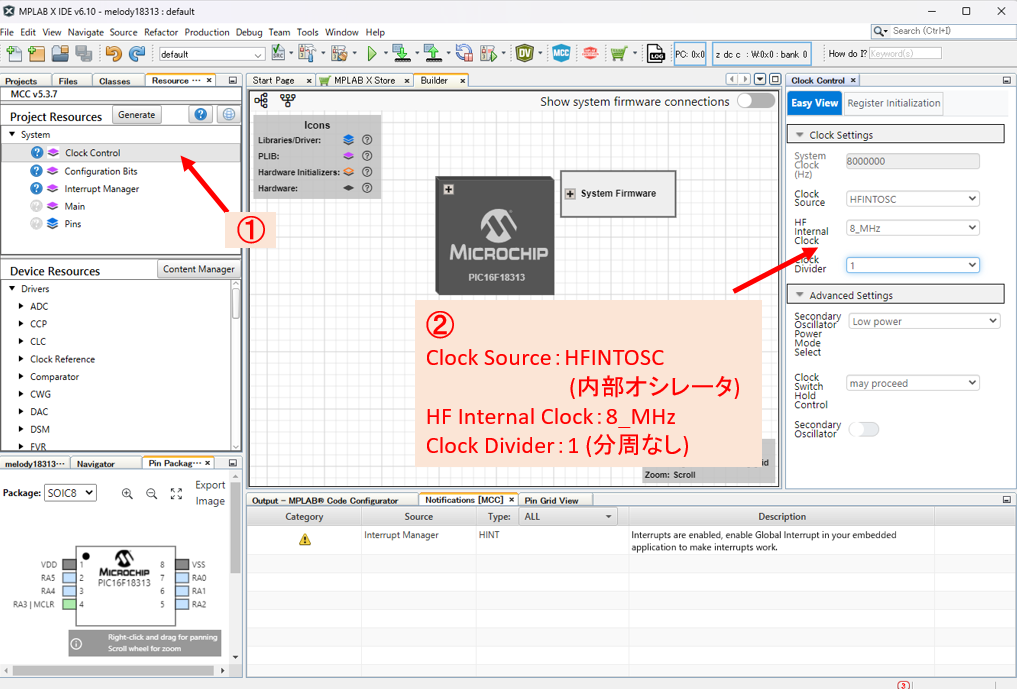Expand the ADC driver tree node
The width and height of the screenshot is (1017, 689).
coord(21,307)
